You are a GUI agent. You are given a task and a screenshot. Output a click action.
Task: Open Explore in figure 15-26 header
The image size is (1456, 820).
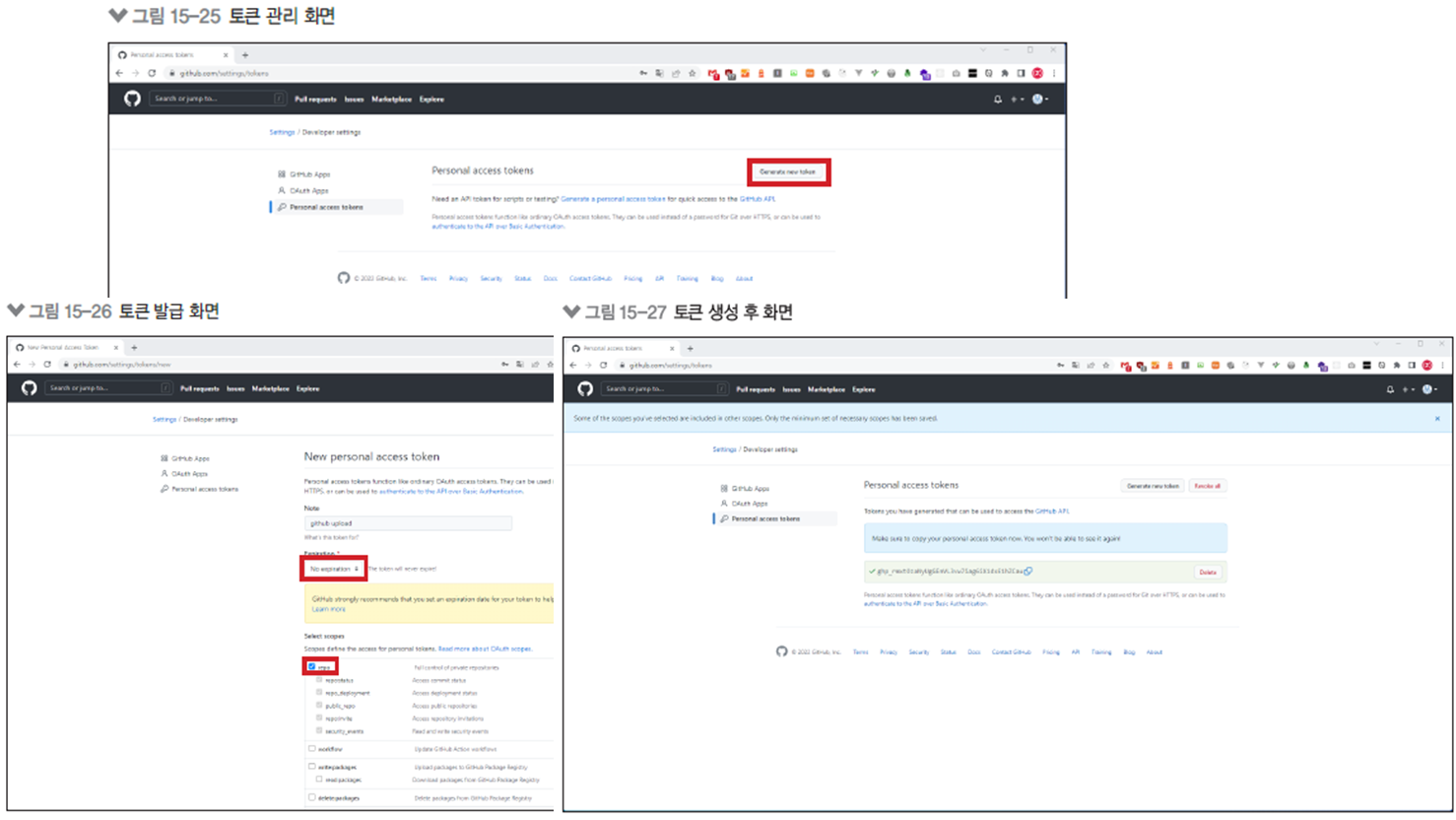(307, 388)
